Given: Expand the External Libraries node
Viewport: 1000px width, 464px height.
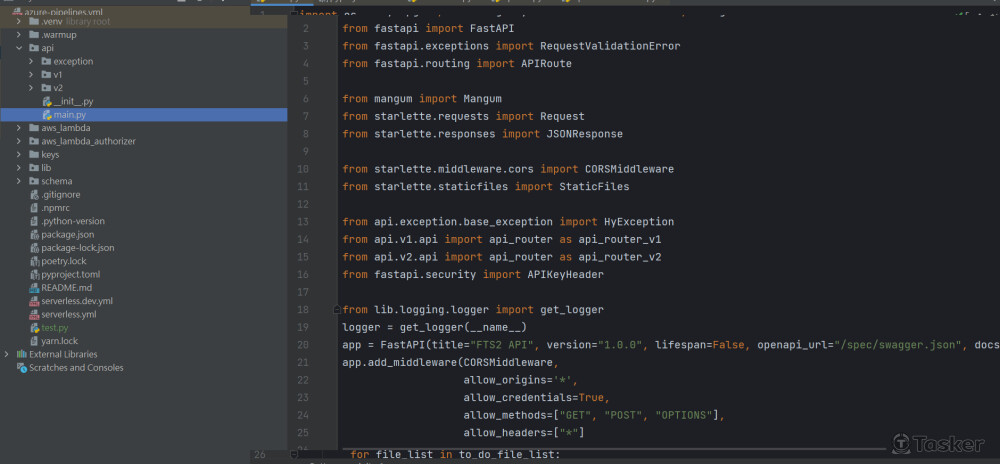Looking at the screenshot, I should [x=7, y=354].
